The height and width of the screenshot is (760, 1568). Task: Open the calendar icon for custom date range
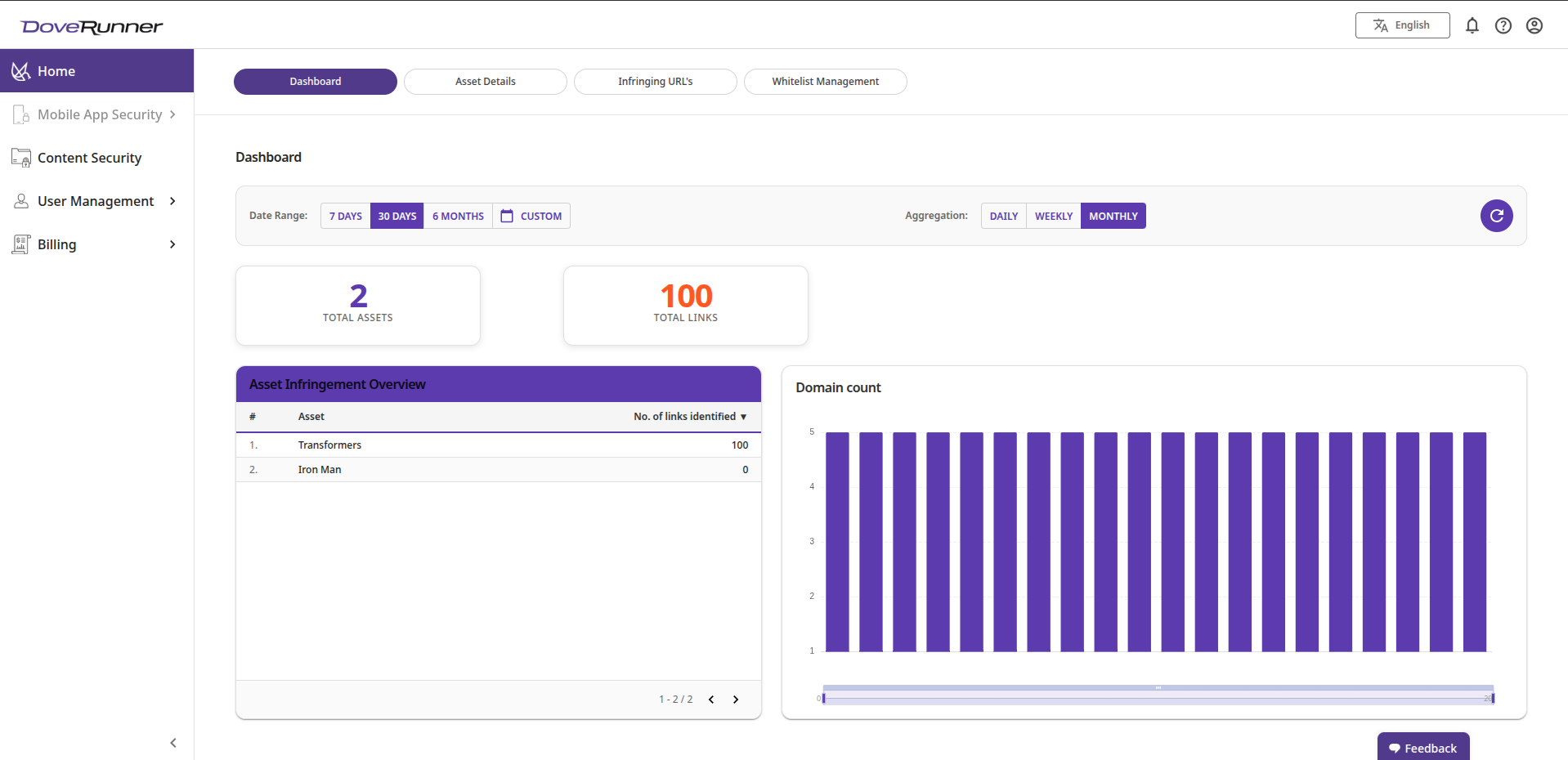pyautogui.click(x=507, y=216)
